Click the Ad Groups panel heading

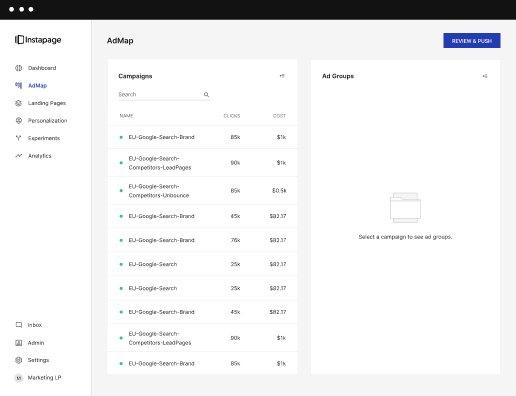point(338,76)
